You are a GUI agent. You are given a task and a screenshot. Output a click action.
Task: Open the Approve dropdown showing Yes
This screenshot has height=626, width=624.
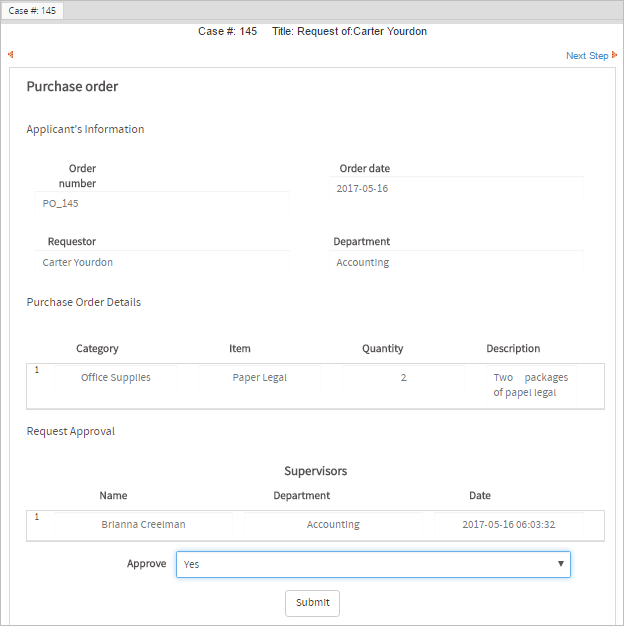pyautogui.click(x=373, y=564)
